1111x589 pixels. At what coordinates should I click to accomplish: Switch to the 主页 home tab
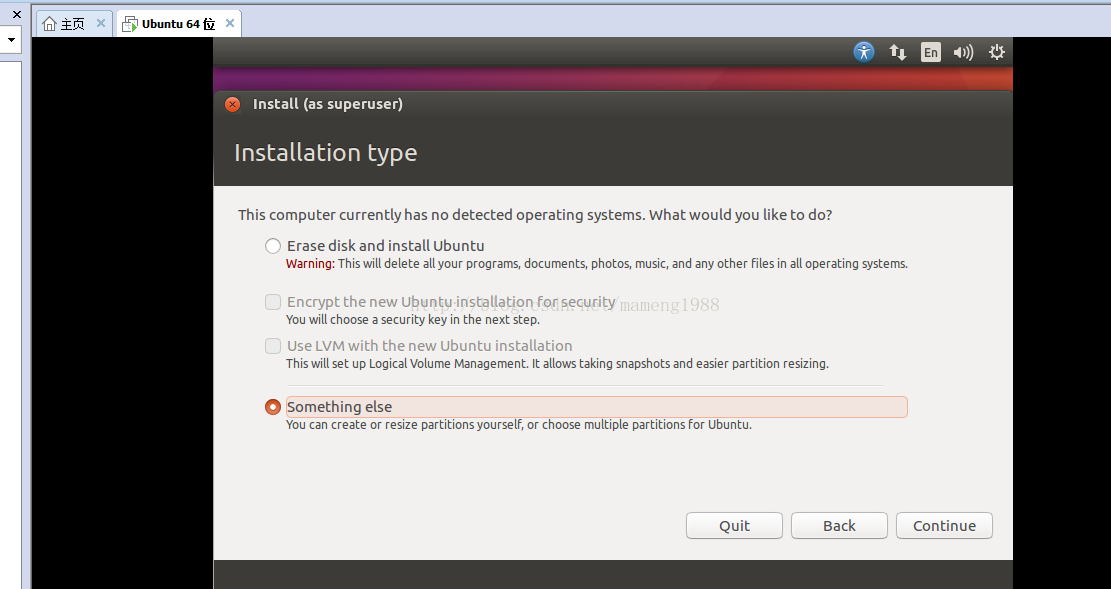click(x=74, y=23)
